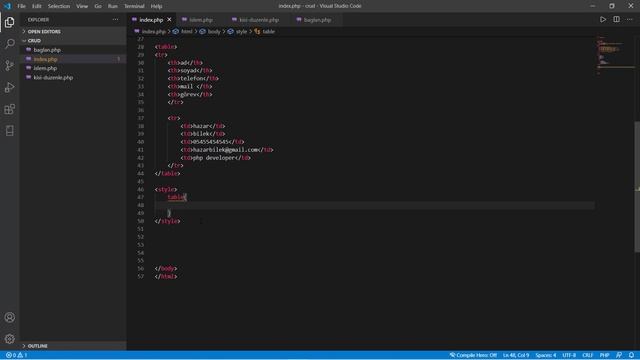Viewport: 640px width, 360px height.
Task: Click the Run file play icon
Action: click(x=602, y=20)
